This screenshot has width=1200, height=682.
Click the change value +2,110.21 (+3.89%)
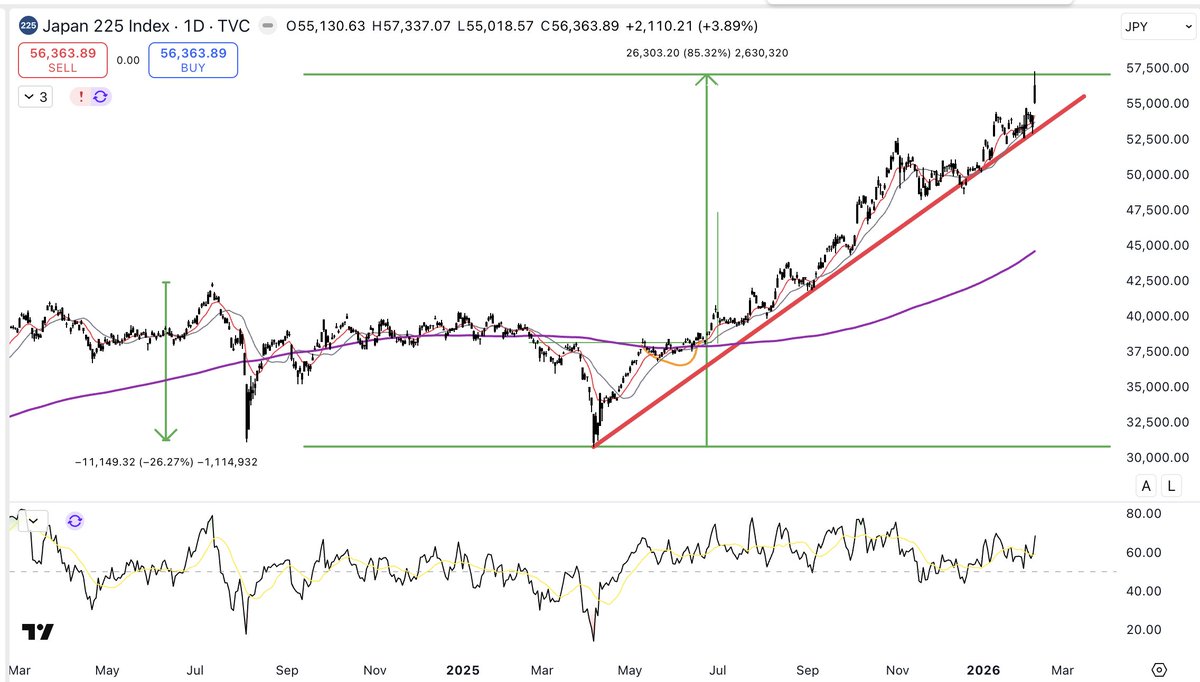(692, 26)
